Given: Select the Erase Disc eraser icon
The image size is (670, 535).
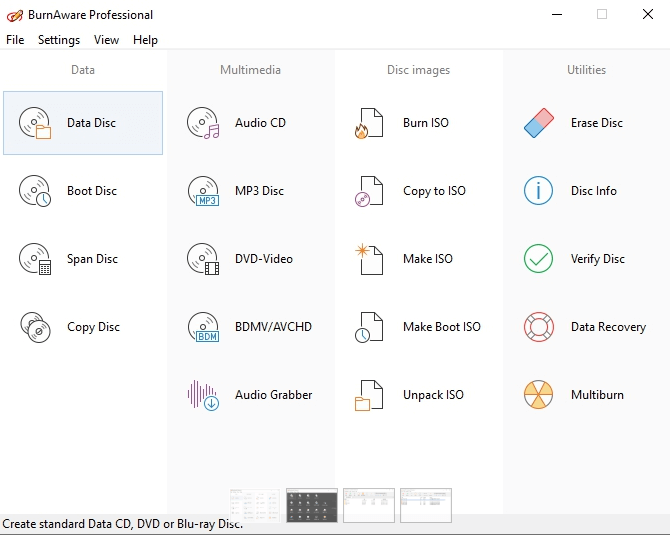Looking at the screenshot, I should pyautogui.click(x=538, y=123).
